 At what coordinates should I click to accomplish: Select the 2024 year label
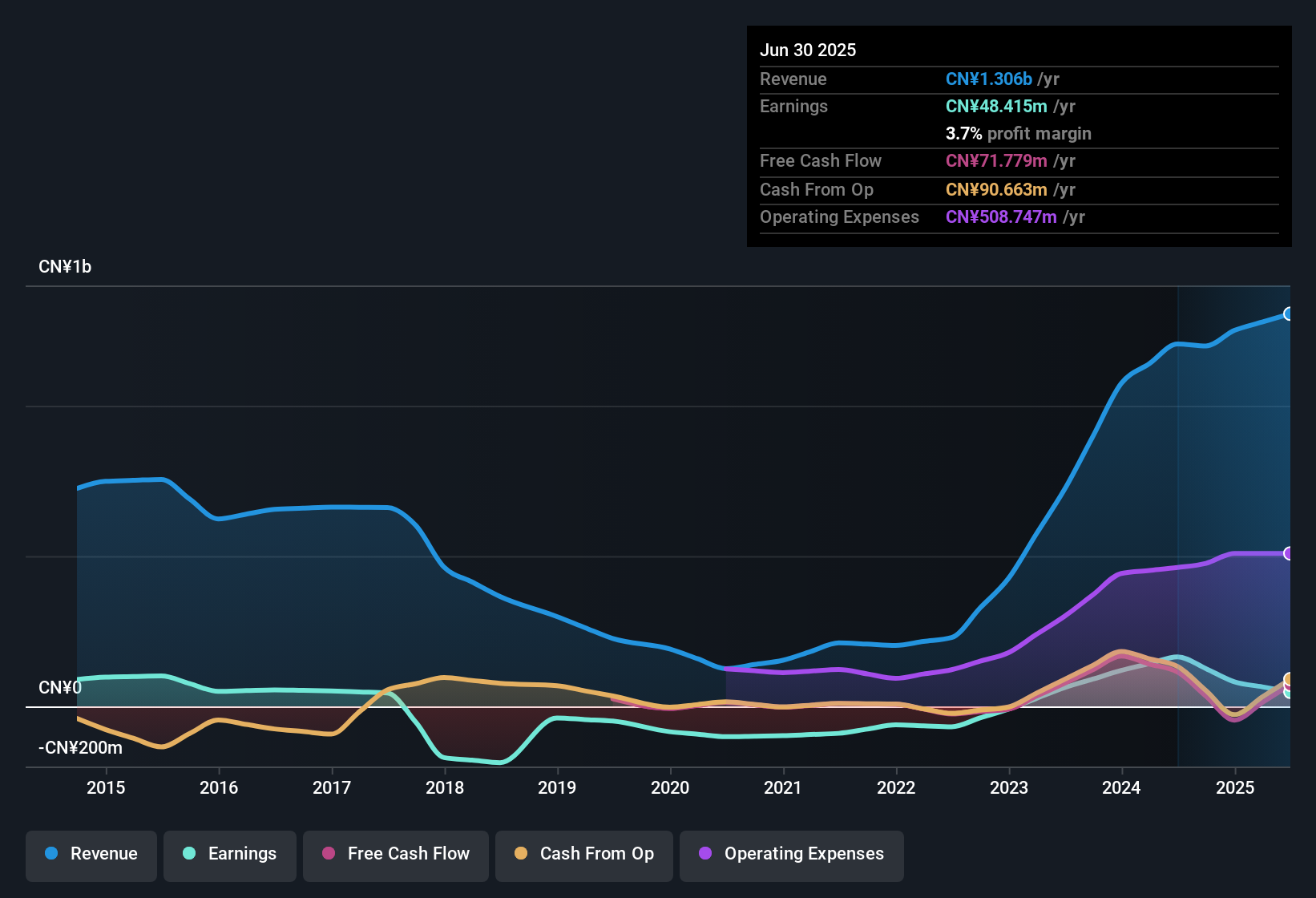(x=1122, y=788)
